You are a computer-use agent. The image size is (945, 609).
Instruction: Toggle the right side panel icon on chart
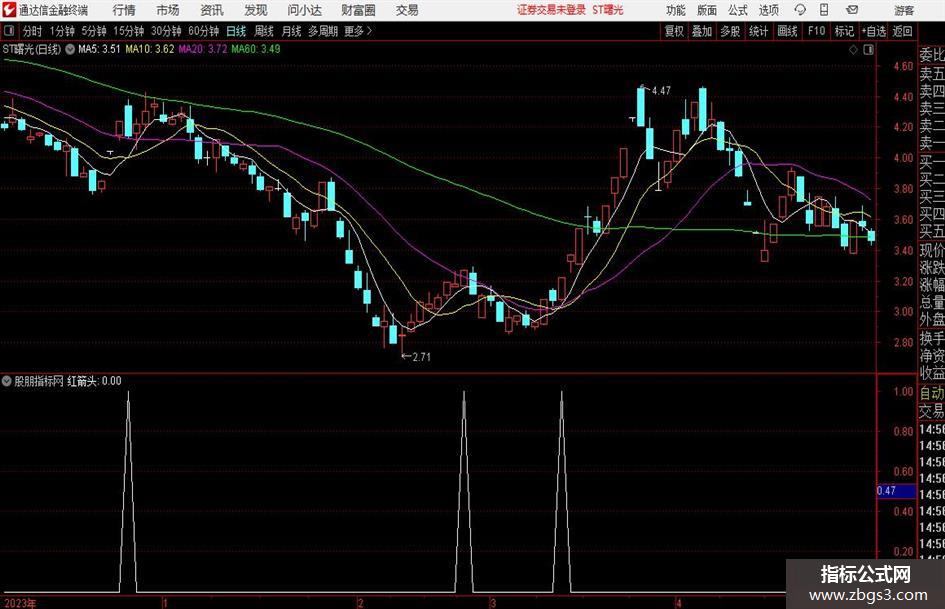tap(868, 50)
